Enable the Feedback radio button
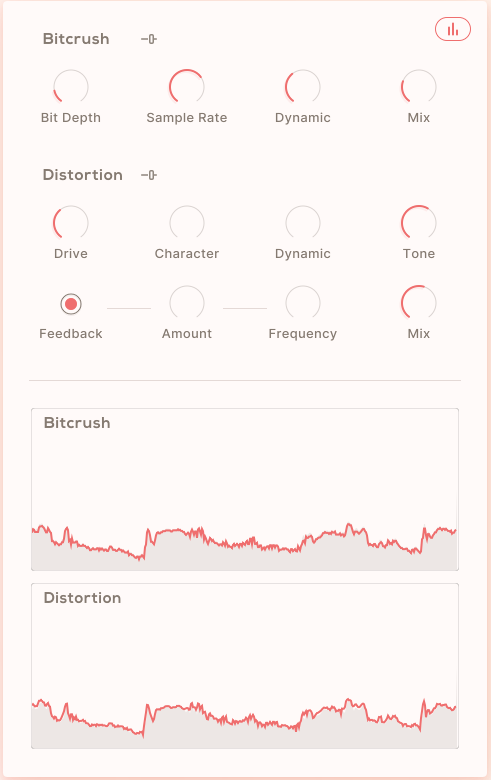This screenshot has height=780, width=491. [71, 303]
